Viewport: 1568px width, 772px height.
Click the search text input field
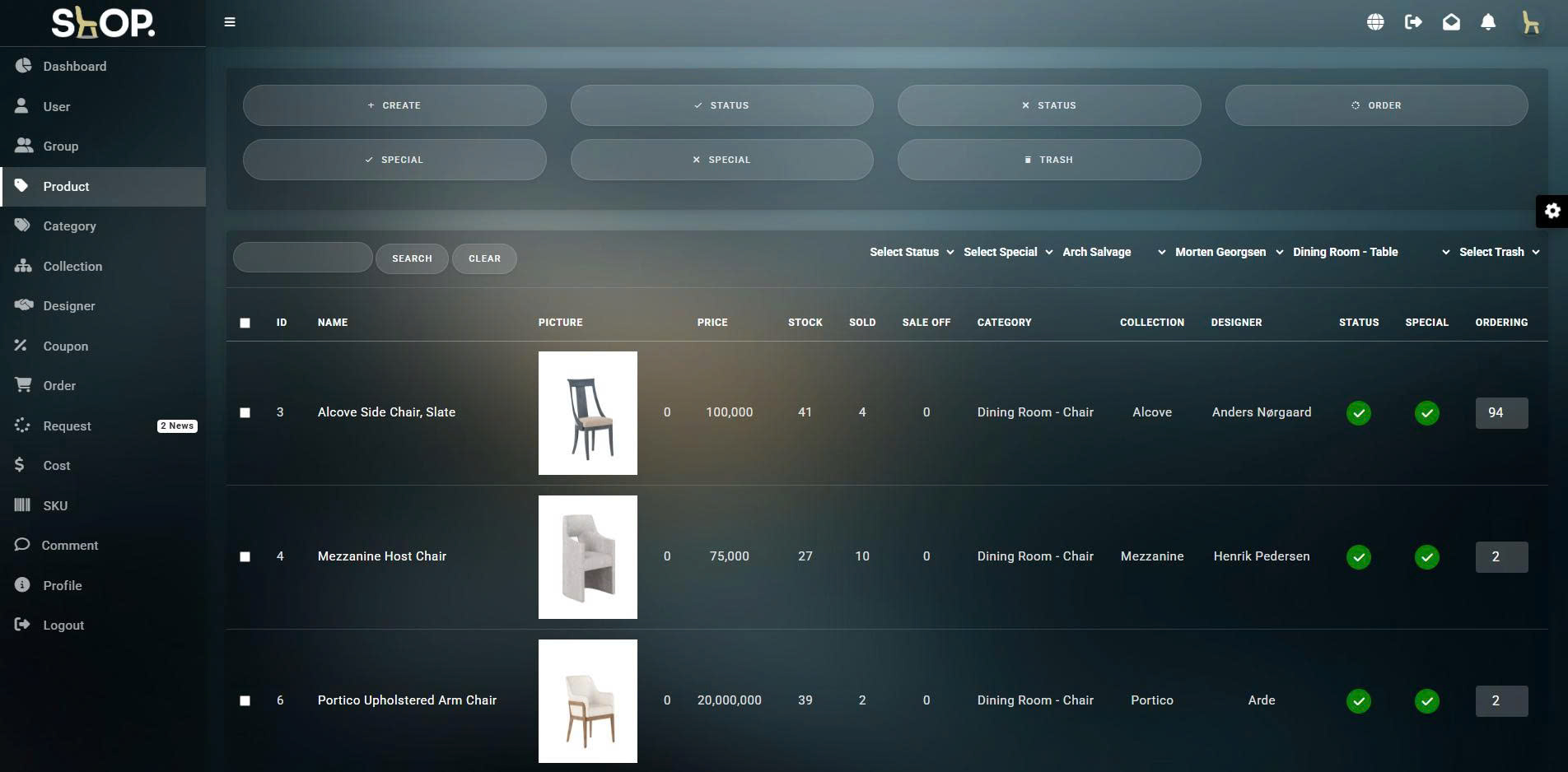(x=302, y=258)
